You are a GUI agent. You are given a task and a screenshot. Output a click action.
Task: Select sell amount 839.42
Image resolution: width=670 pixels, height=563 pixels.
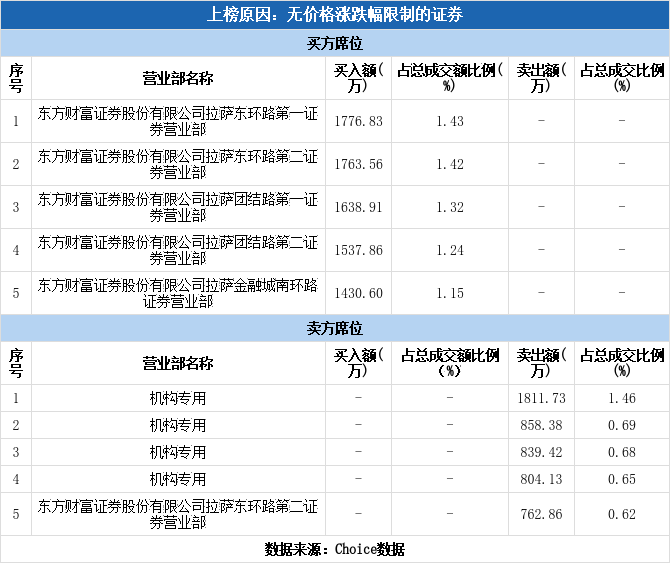click(541, 452)
